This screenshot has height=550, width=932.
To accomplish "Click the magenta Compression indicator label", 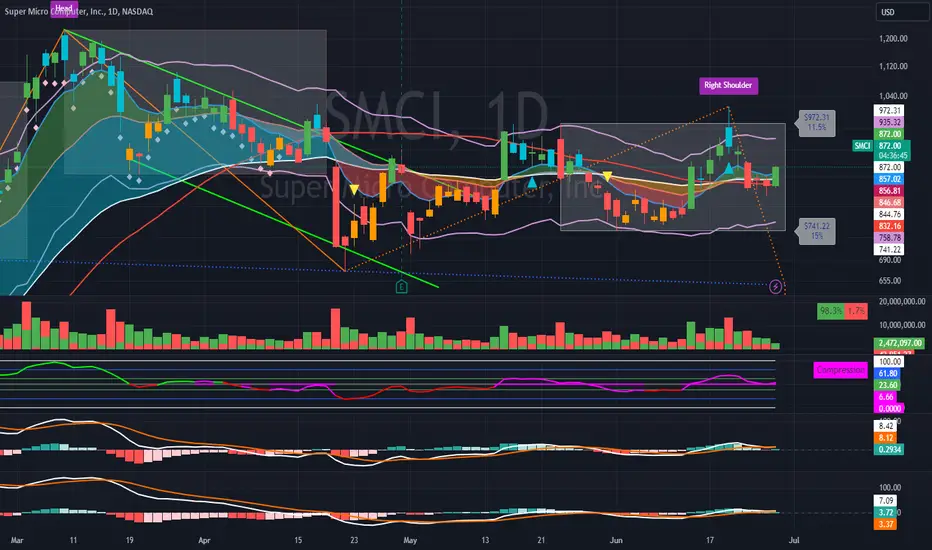I will (840, 370).
